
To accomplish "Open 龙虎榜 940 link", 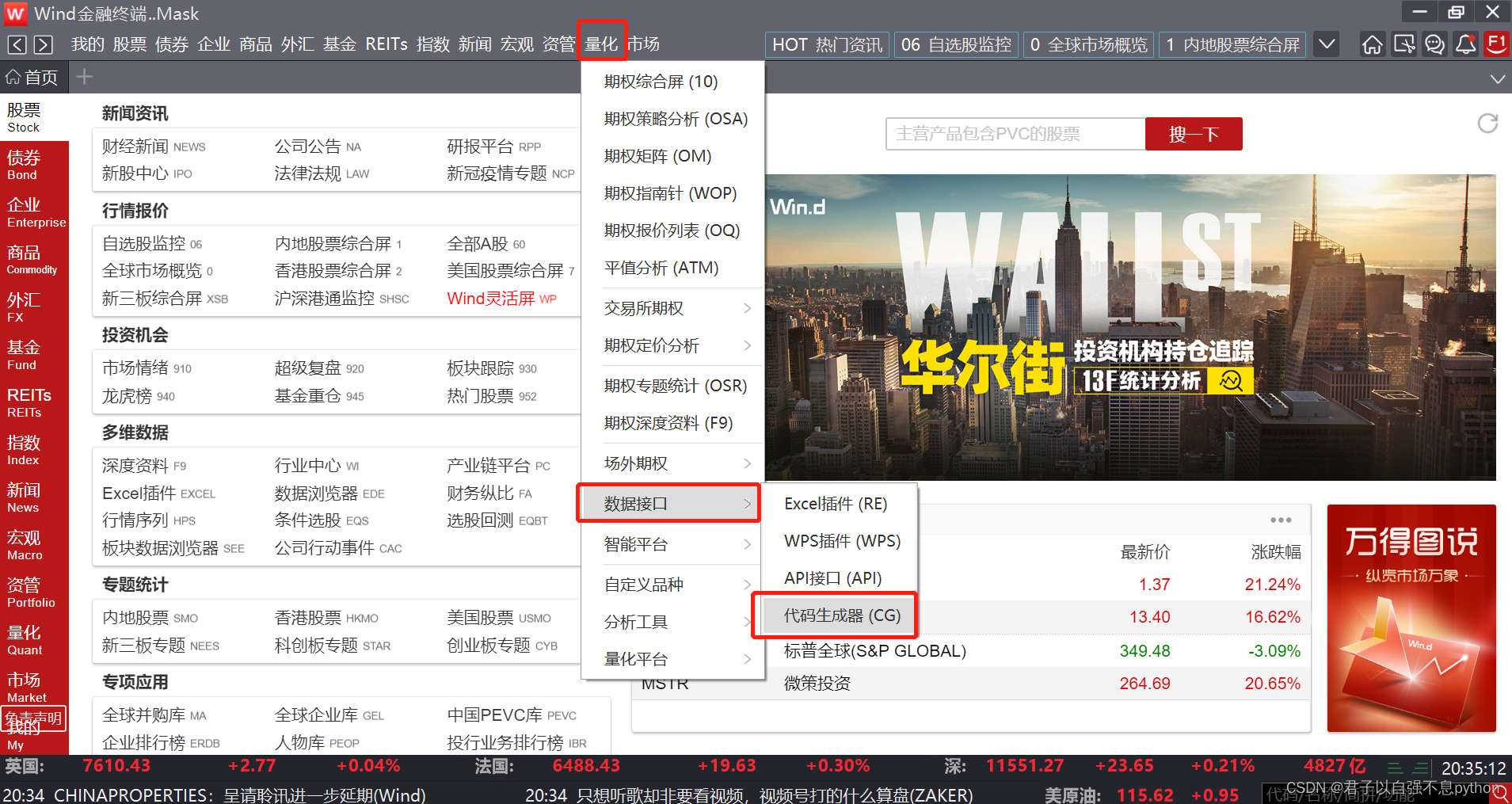I will click(139, 396).
